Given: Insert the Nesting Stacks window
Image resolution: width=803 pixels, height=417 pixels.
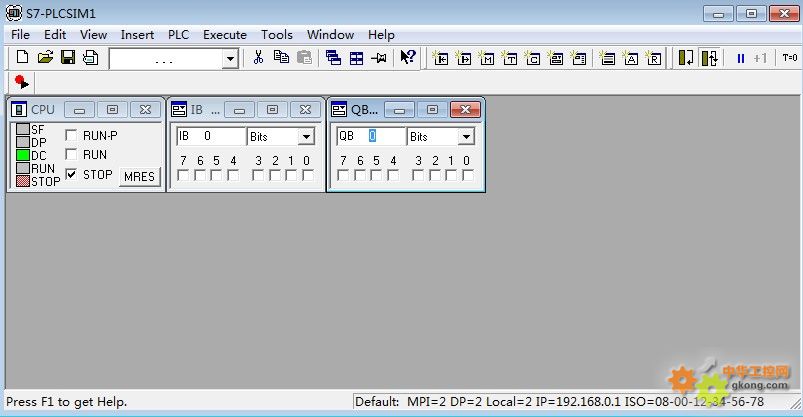Looking at the screenshot, I should click(x=607, y=58).
